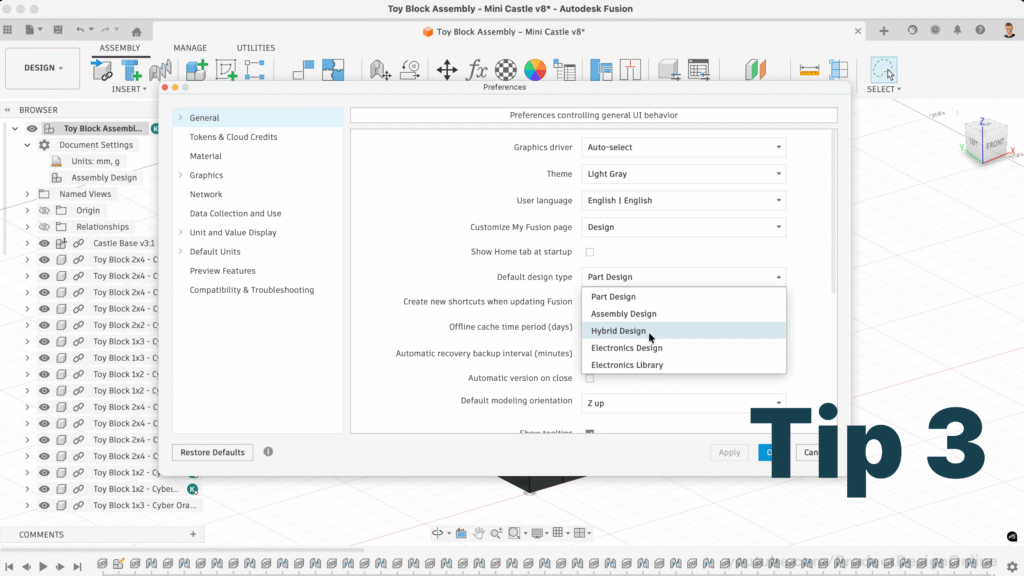Viewport: 1024px width, 576px height.
Task: Open the DESIGN workspace dropdown
Action: pos(43,68)
